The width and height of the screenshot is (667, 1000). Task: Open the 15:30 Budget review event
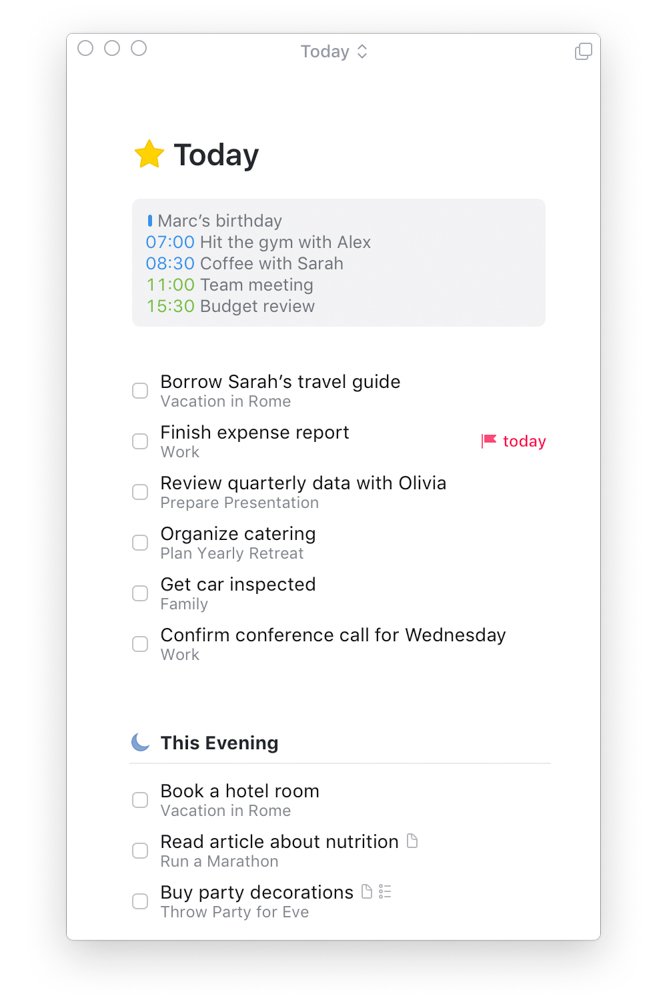point(230,306)
